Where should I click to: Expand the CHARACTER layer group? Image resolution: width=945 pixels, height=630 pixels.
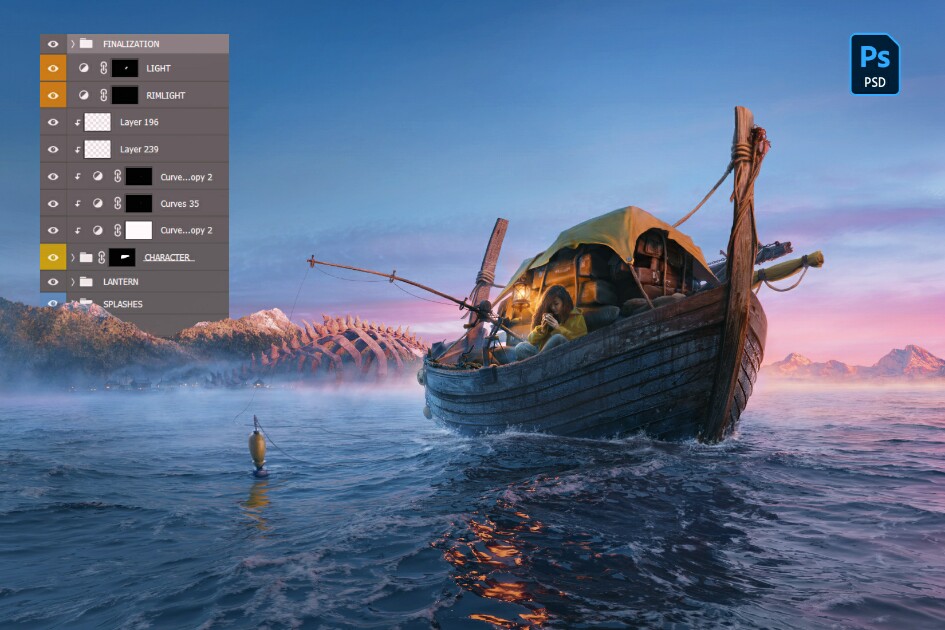pos(73,257)
